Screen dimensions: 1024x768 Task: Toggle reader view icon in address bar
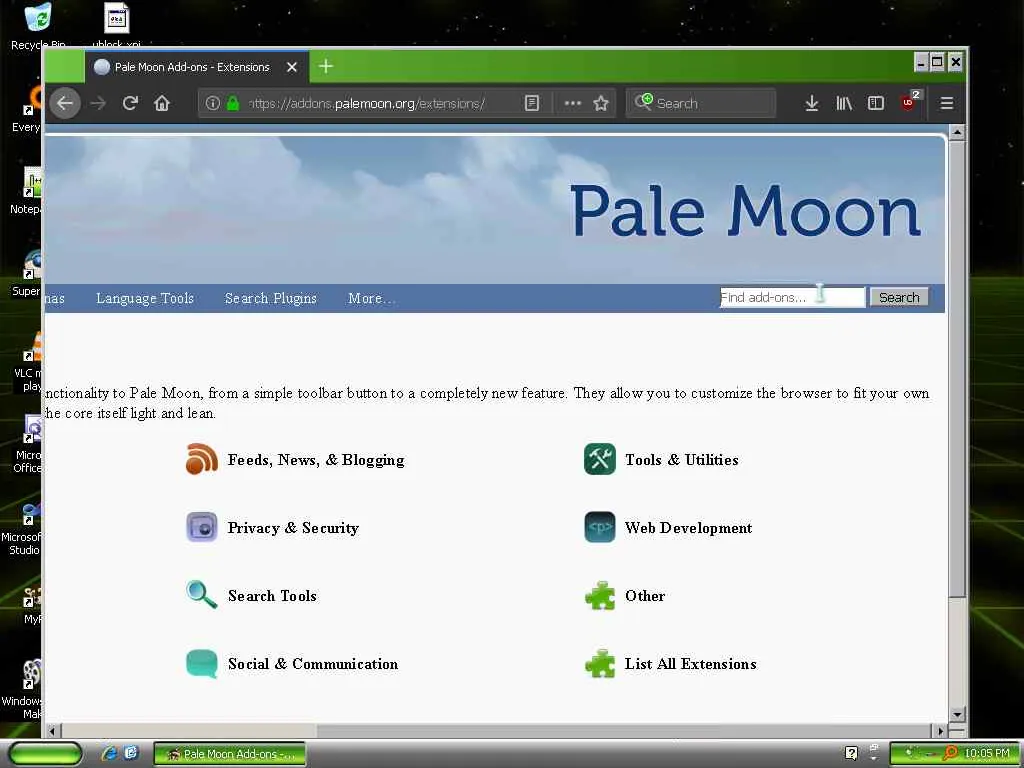(532, 103)
